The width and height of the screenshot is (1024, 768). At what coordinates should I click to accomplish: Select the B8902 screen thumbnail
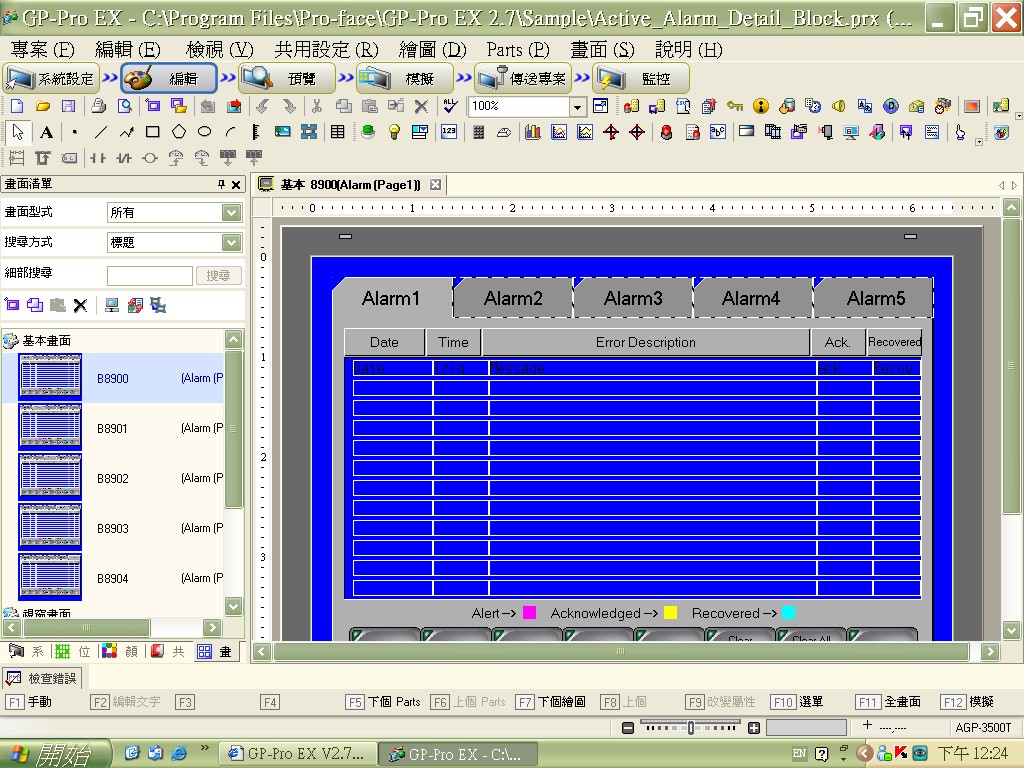[50, 478]
